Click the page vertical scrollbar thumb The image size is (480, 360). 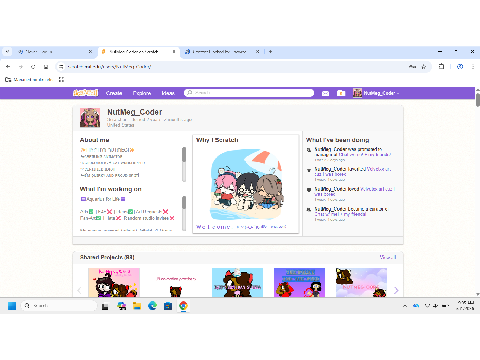tap(478, 100)
